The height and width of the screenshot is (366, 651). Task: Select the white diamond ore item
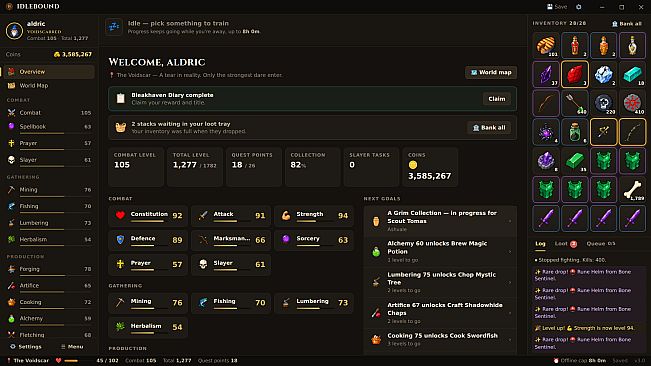click(x=603, y=74)
